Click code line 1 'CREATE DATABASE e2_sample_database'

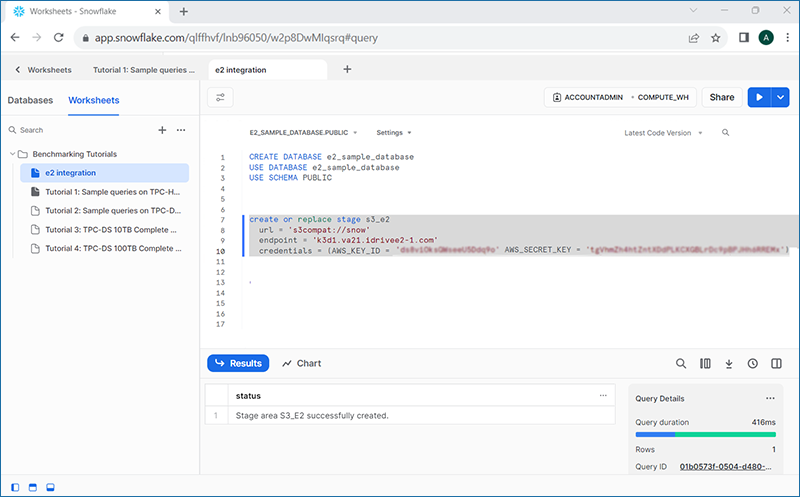331,157
